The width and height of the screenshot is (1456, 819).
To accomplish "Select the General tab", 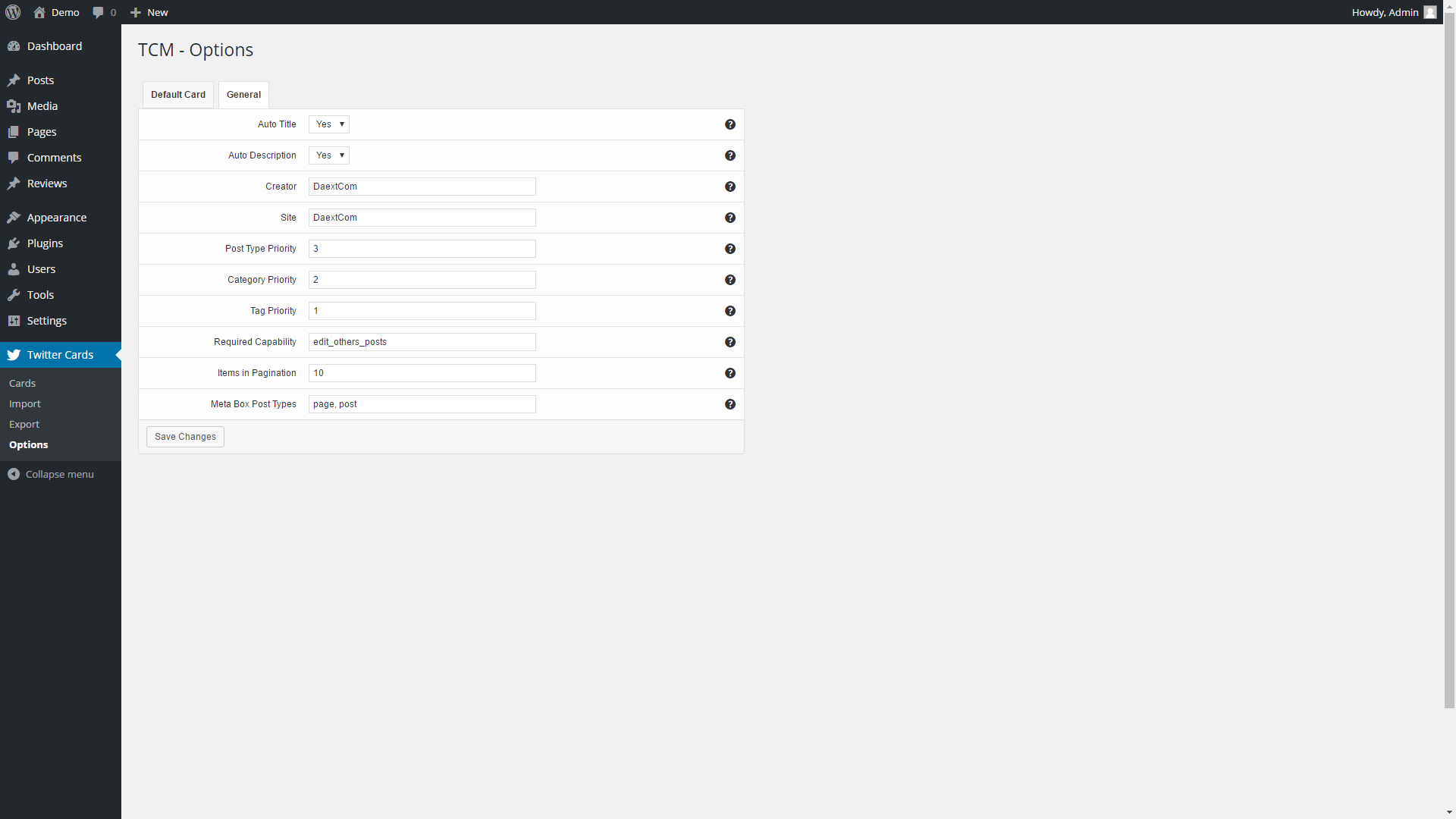I will [243, 95].
